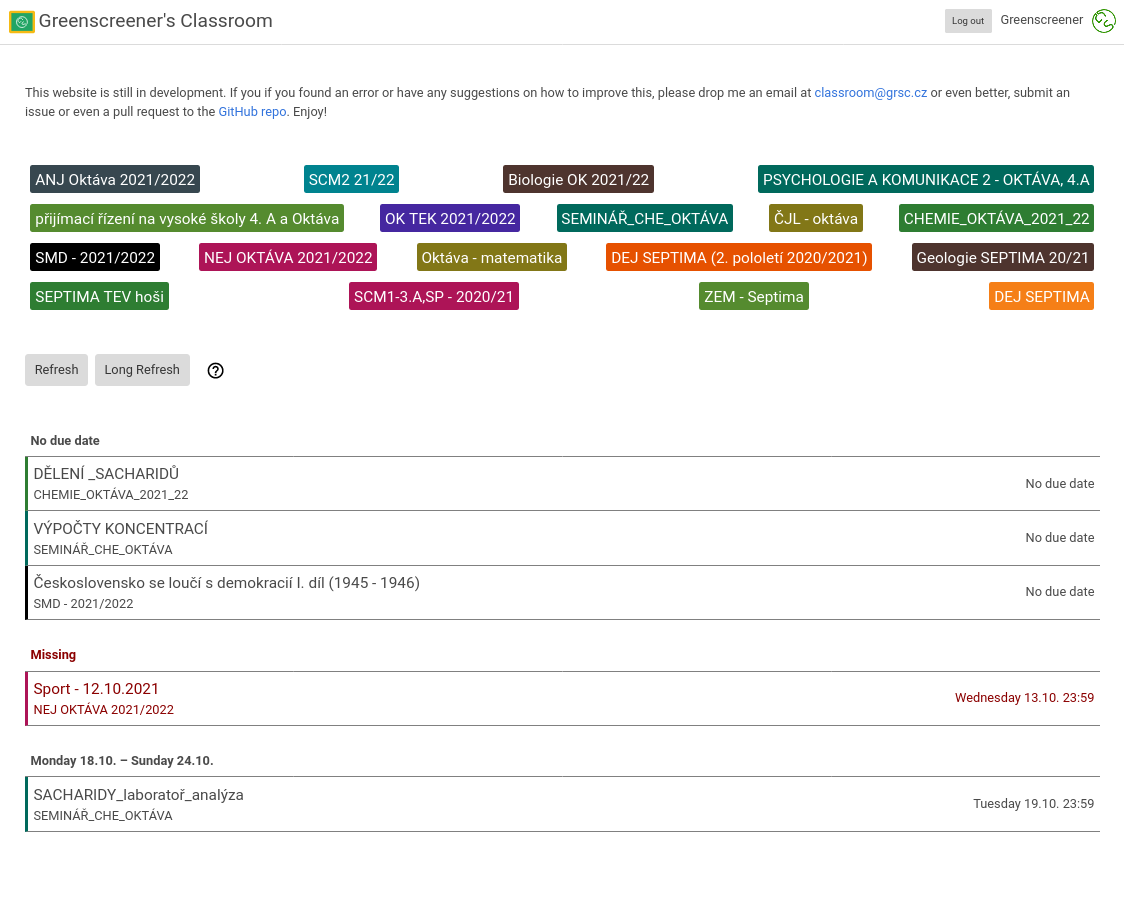Viewport: 1124px width, 908px height.
Task: Open the help question mark icon
Action: coord(215,370)
